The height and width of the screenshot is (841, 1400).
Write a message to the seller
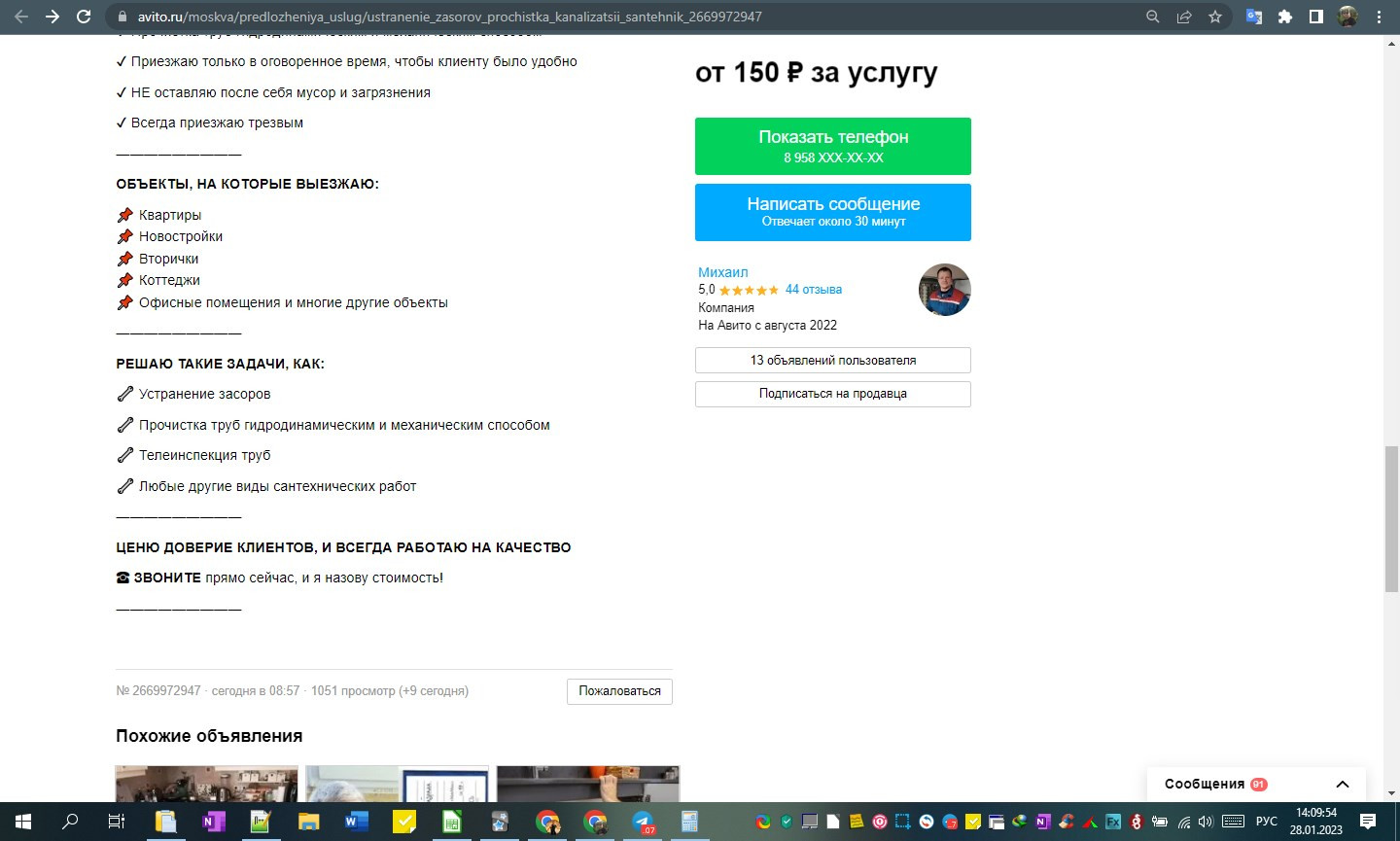coord(833,212)
